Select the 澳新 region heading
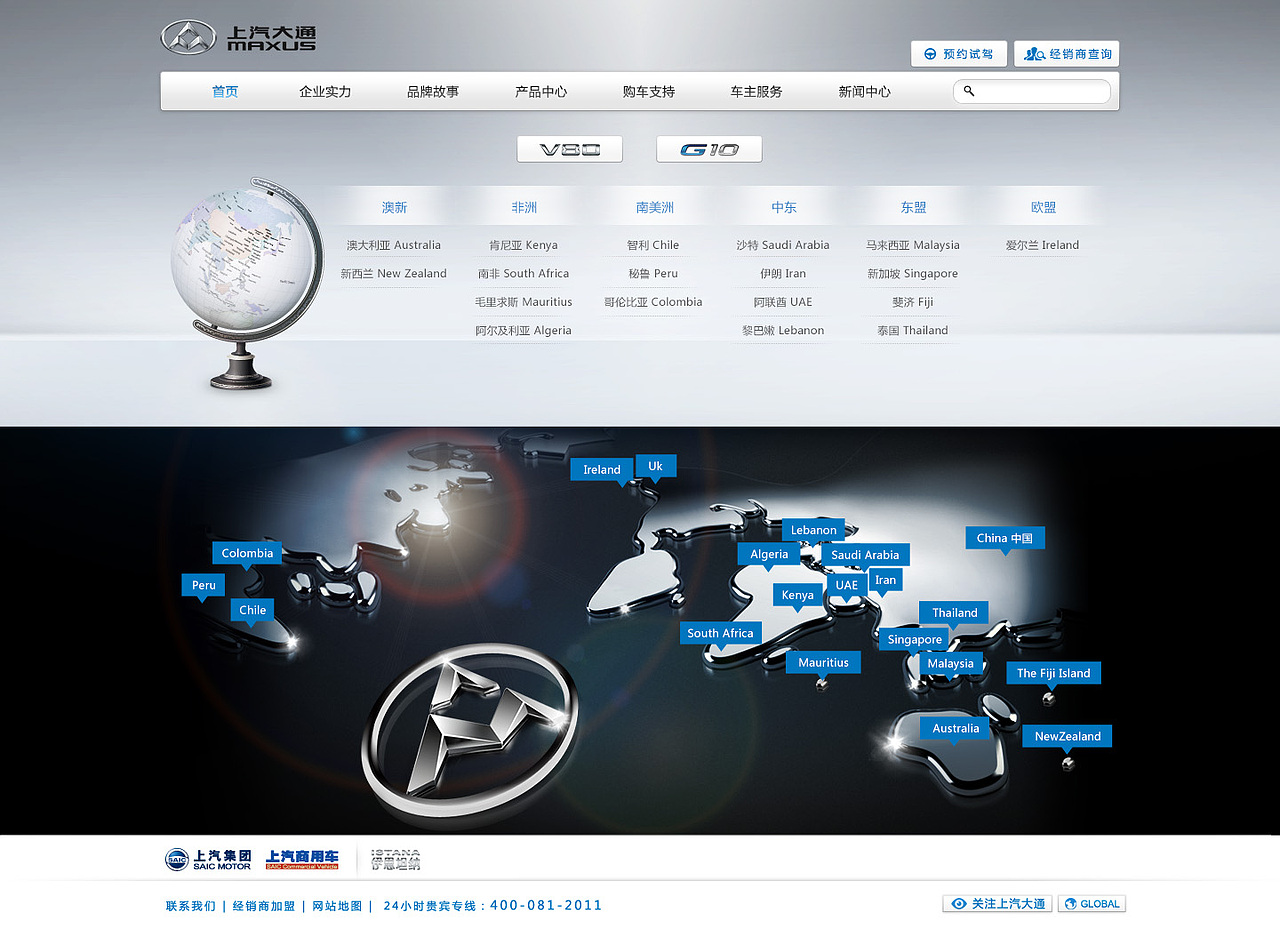 tap(394, 208)
